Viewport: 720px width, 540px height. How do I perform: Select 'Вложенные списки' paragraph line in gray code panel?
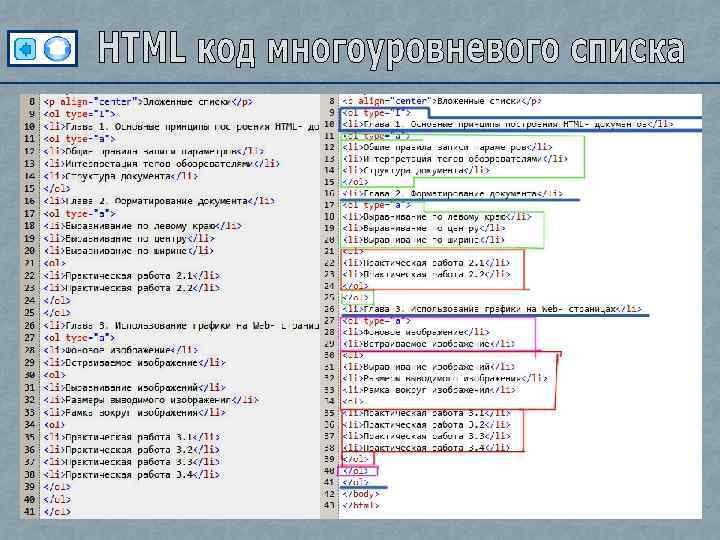148,102
